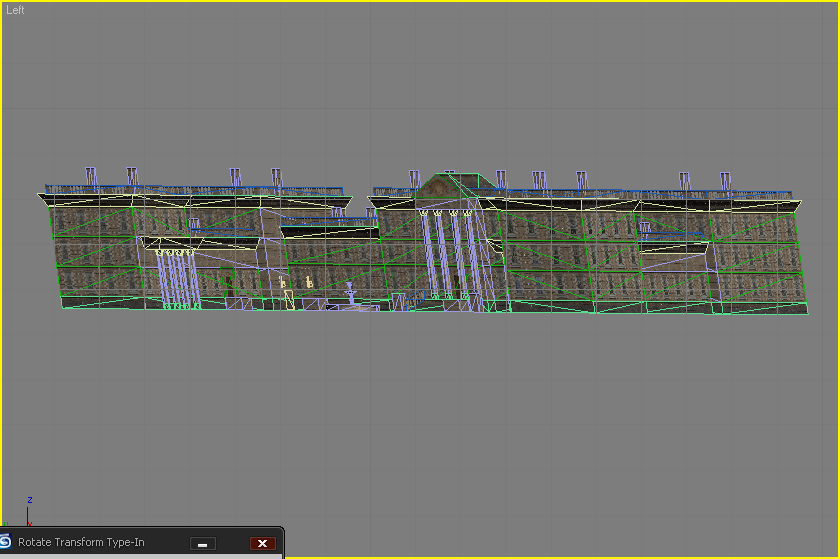Image resolution: width=840 pixels, height=559 pixels.
Task: Click empty grey viewport area above building
Action: coord(420,80)
